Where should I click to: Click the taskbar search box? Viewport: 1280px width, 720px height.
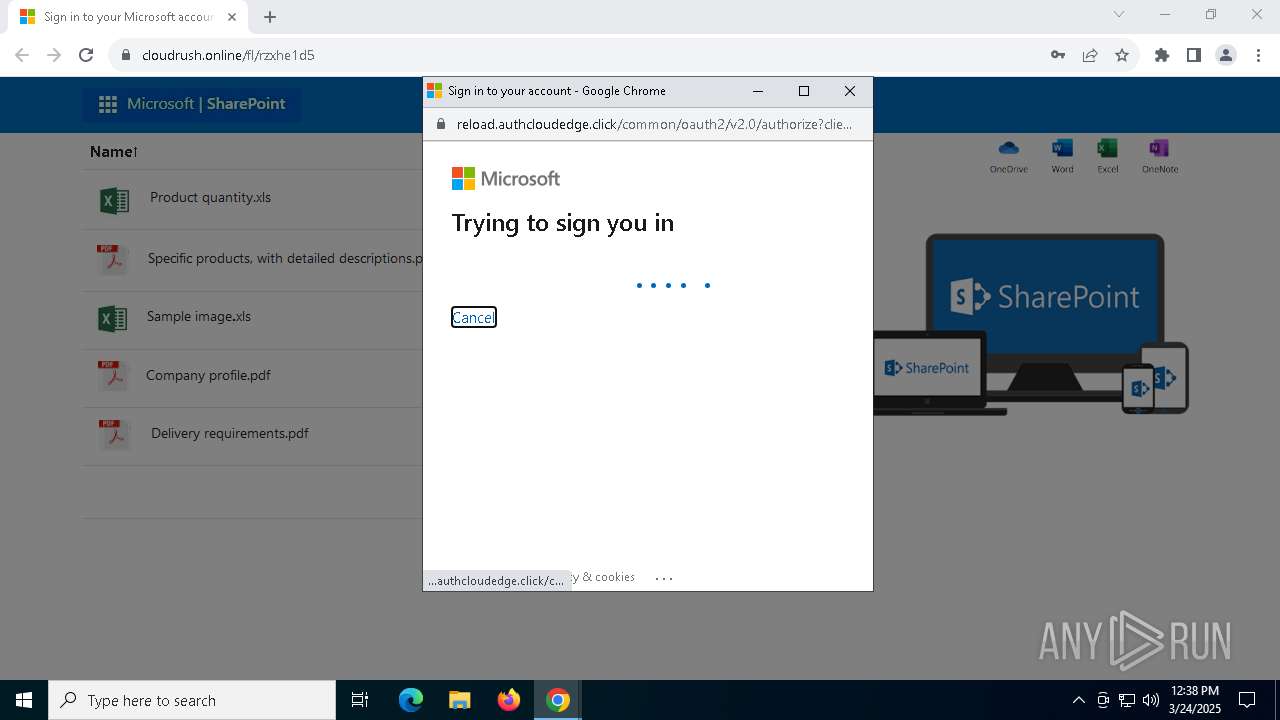[x=192, y=700]
